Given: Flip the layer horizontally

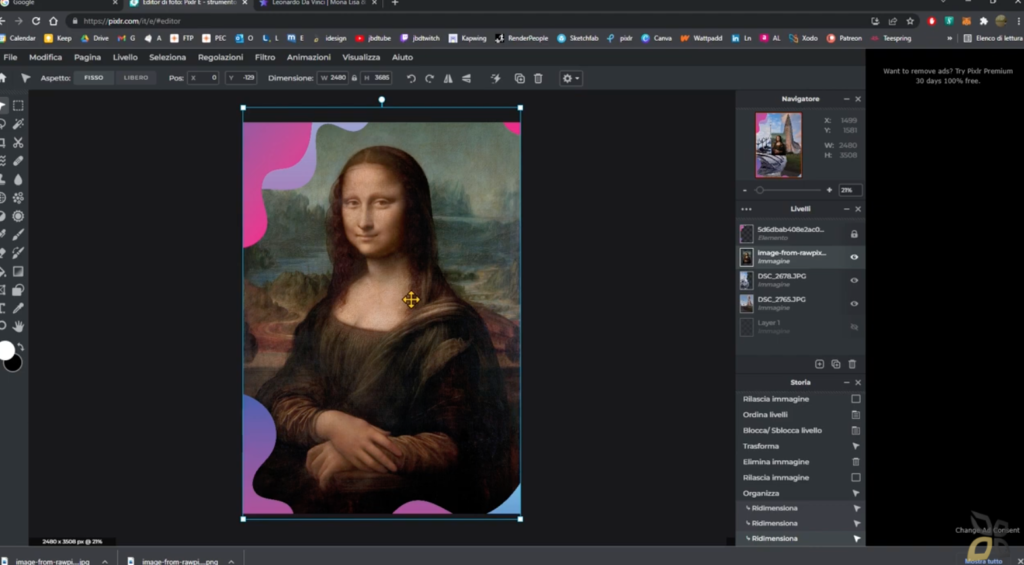Looking at the screenshot, I should point(448,78).
